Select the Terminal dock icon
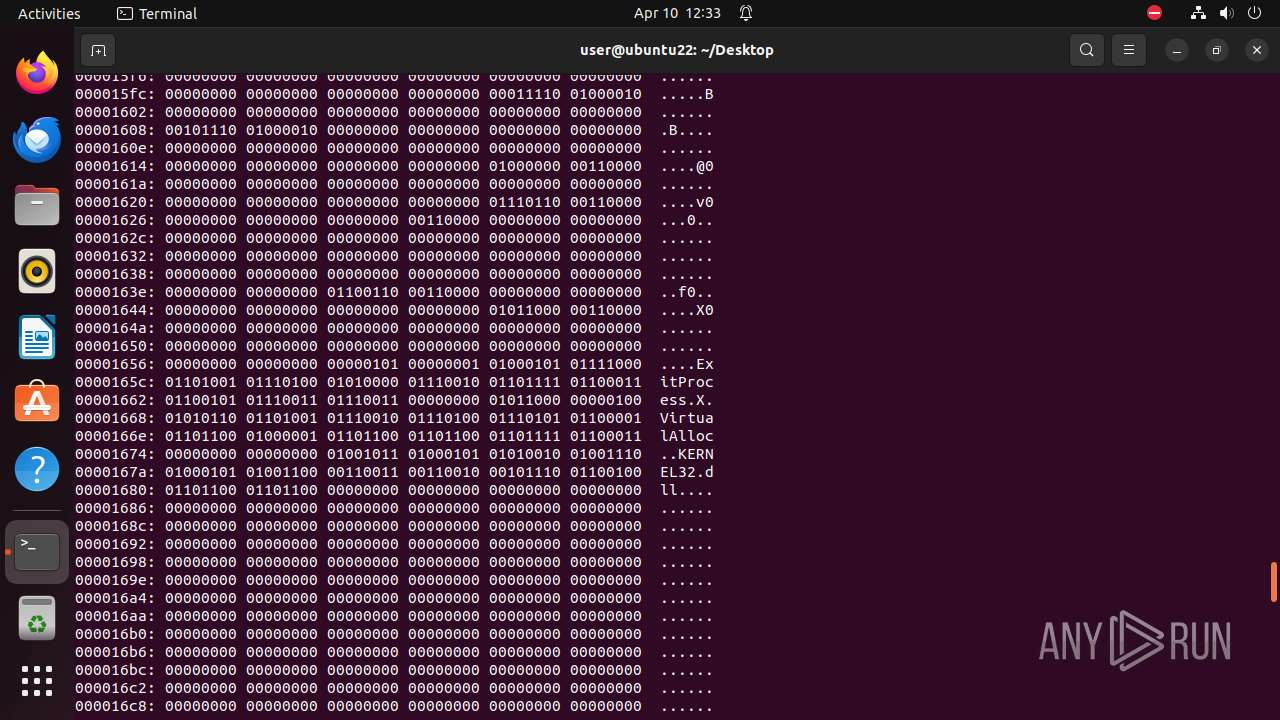This screenshot has width=1280, height=720. click(x=37, y=552)
